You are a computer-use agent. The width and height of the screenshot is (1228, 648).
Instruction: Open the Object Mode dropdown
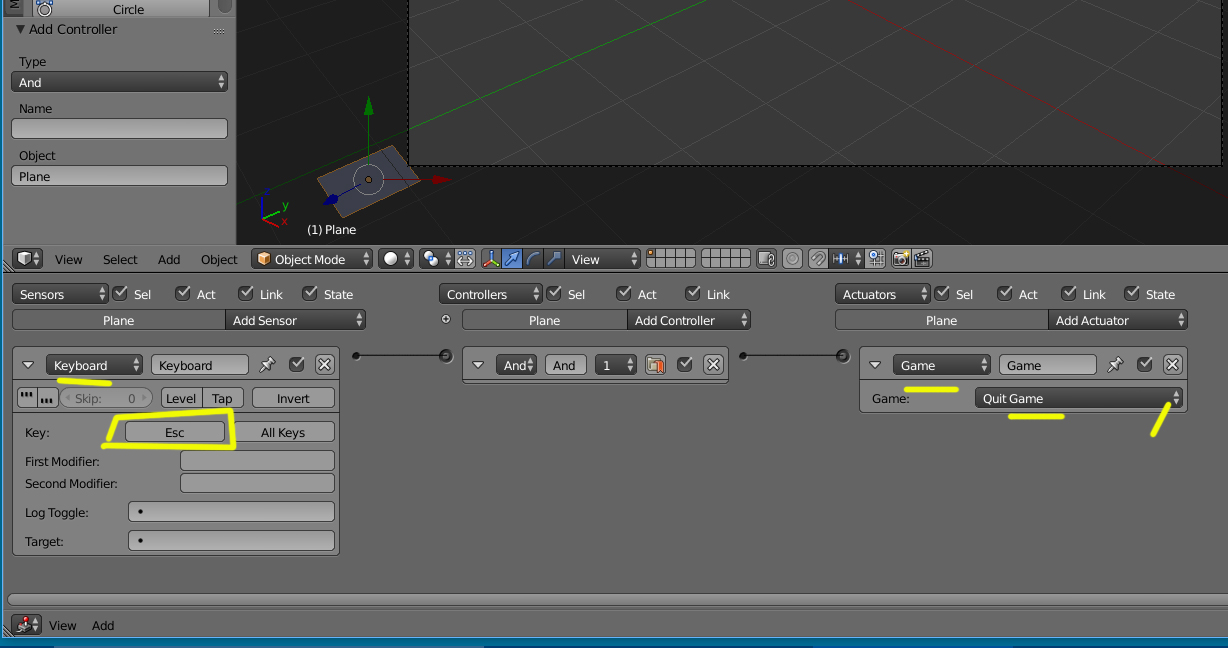[x=311, y=259]
